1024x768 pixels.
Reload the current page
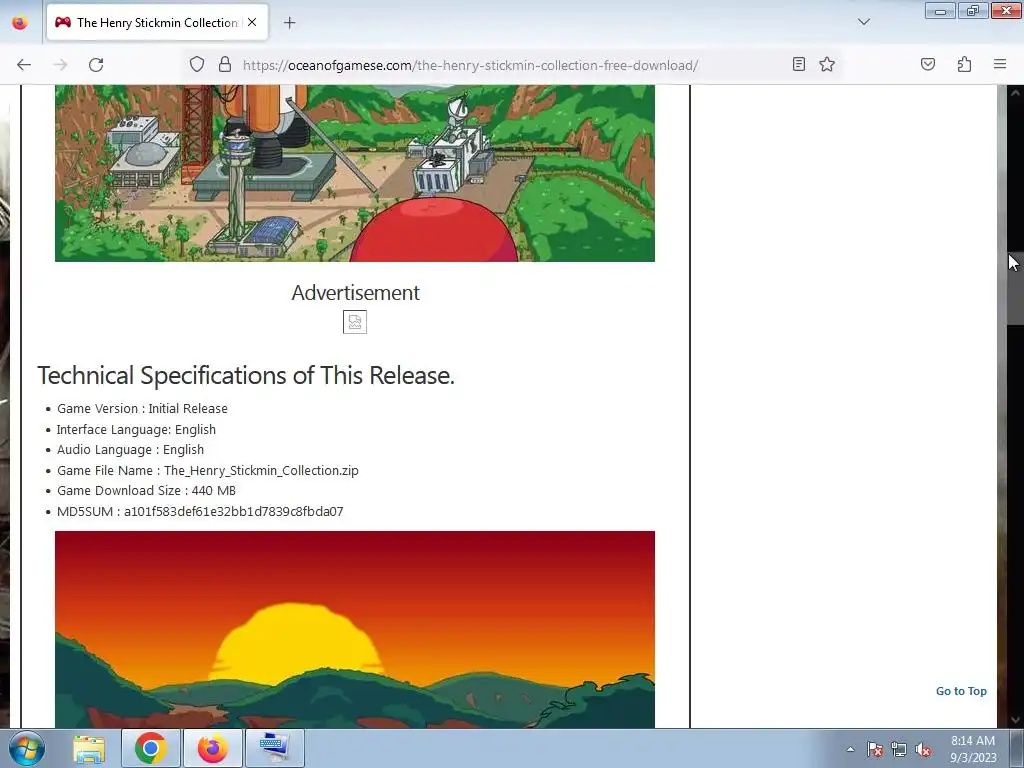[96, 65]
